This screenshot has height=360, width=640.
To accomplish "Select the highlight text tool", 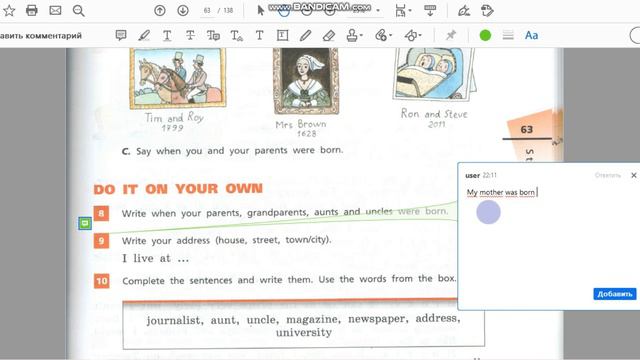I will (144, 36).
